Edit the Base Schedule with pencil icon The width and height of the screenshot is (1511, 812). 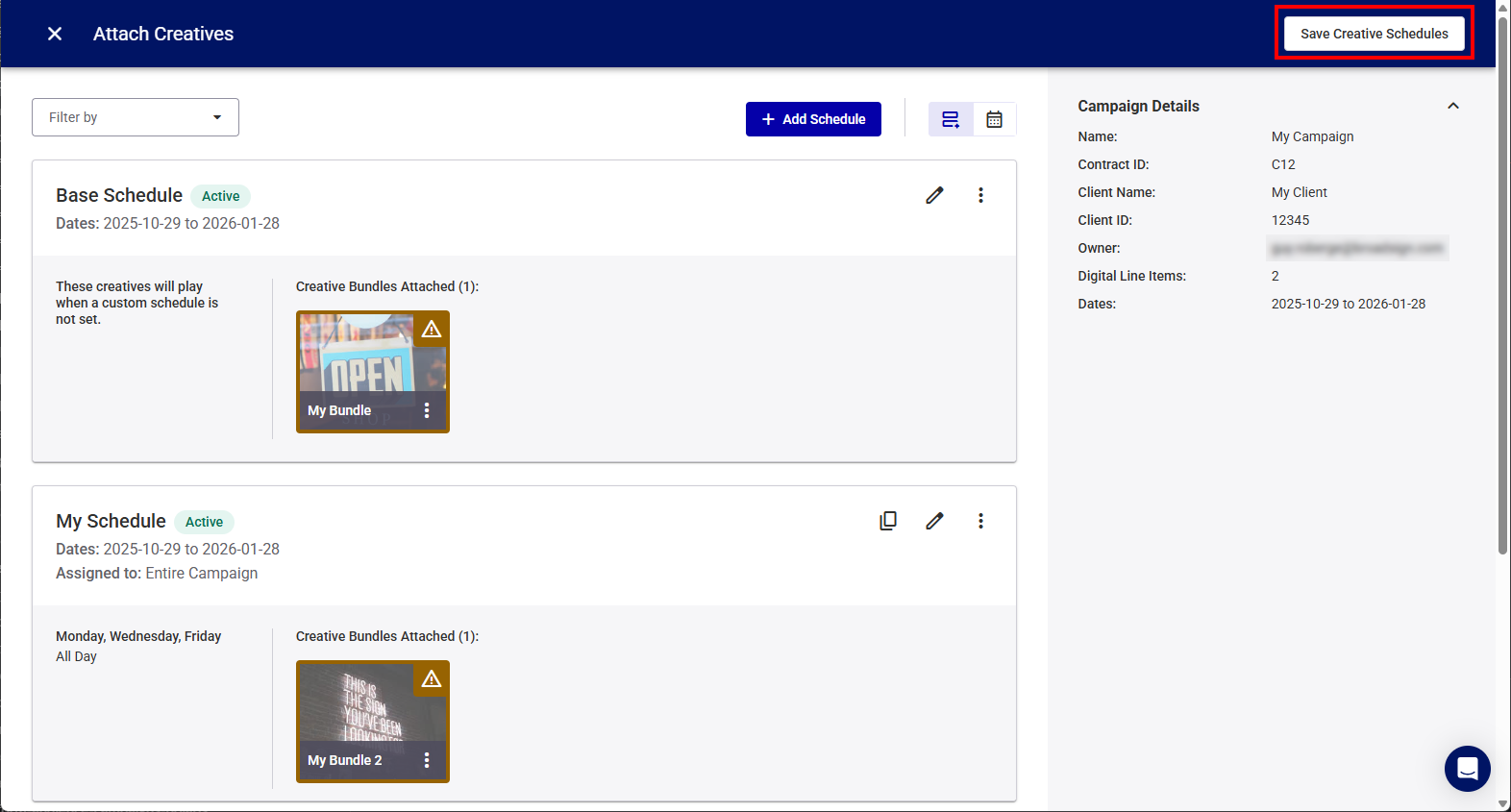[x=934, y=195]
